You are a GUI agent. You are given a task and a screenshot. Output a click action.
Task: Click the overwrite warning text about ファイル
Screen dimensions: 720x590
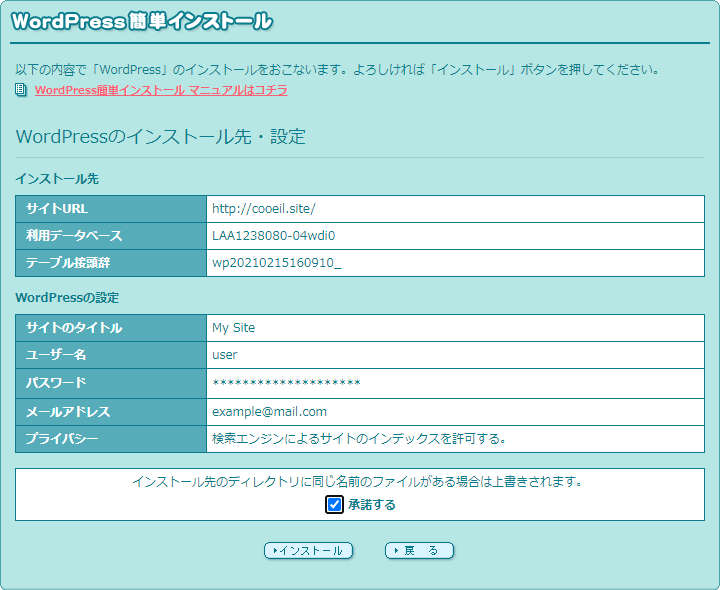[358, 482]
